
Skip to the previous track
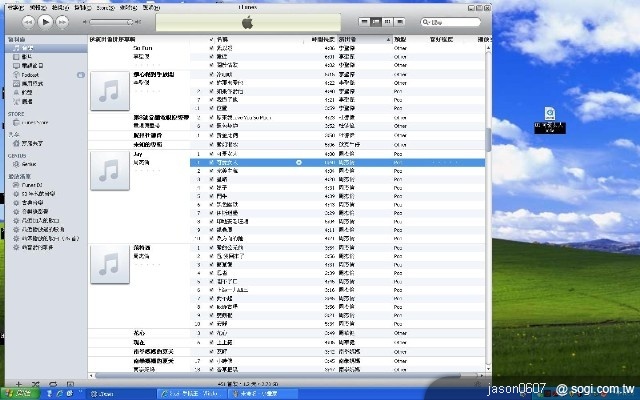point(29,20)
